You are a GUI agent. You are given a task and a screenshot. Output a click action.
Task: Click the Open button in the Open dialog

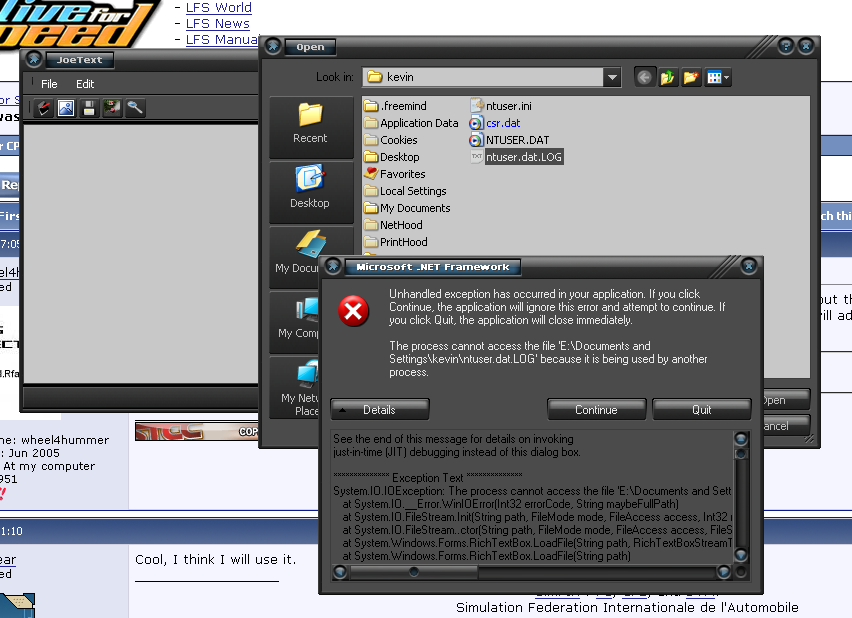point(786,399)
